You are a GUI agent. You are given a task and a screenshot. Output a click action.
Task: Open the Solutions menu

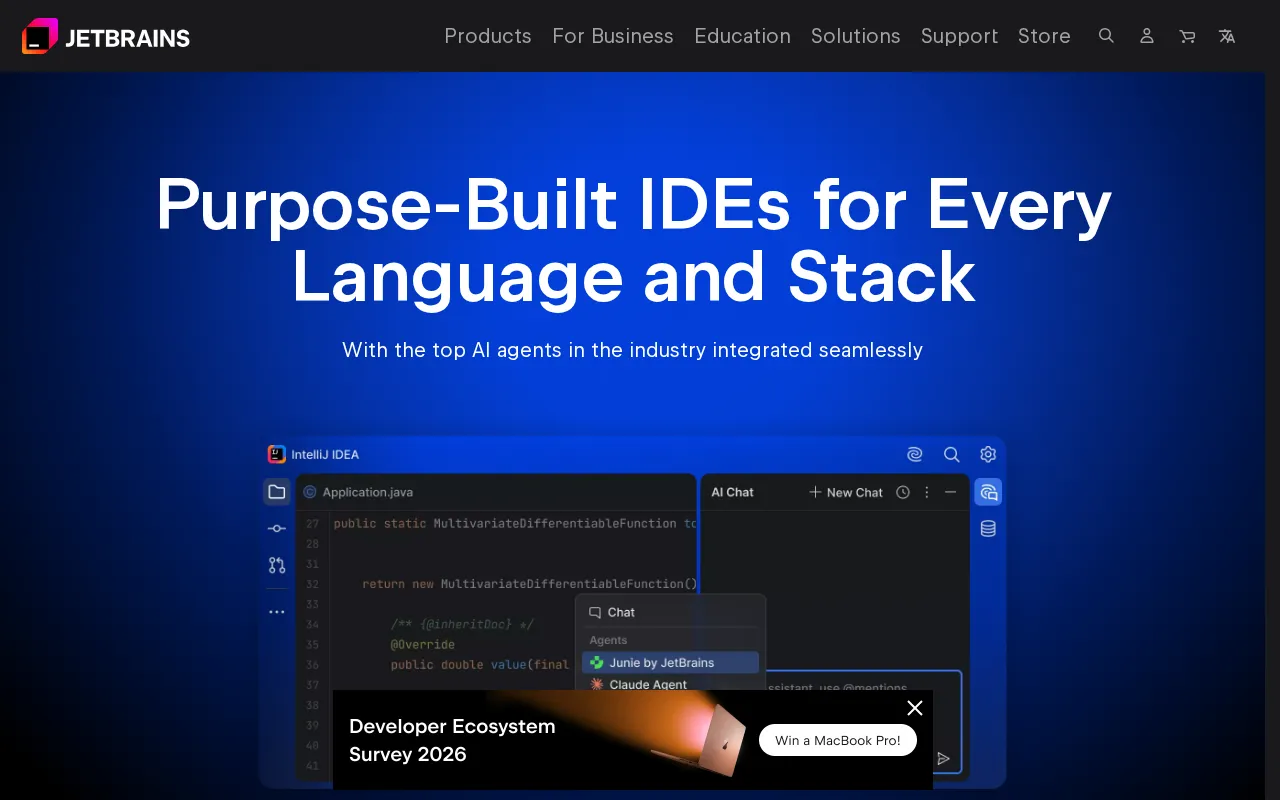[855, 36]
